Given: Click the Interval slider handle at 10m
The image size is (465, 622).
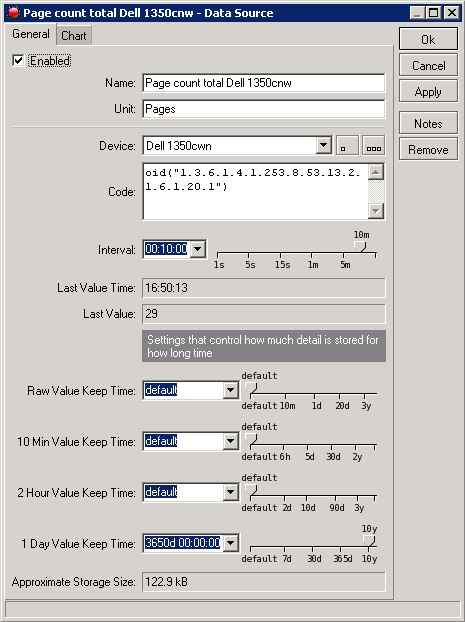Looking at the screenshot, I should (x=360, y=246).
